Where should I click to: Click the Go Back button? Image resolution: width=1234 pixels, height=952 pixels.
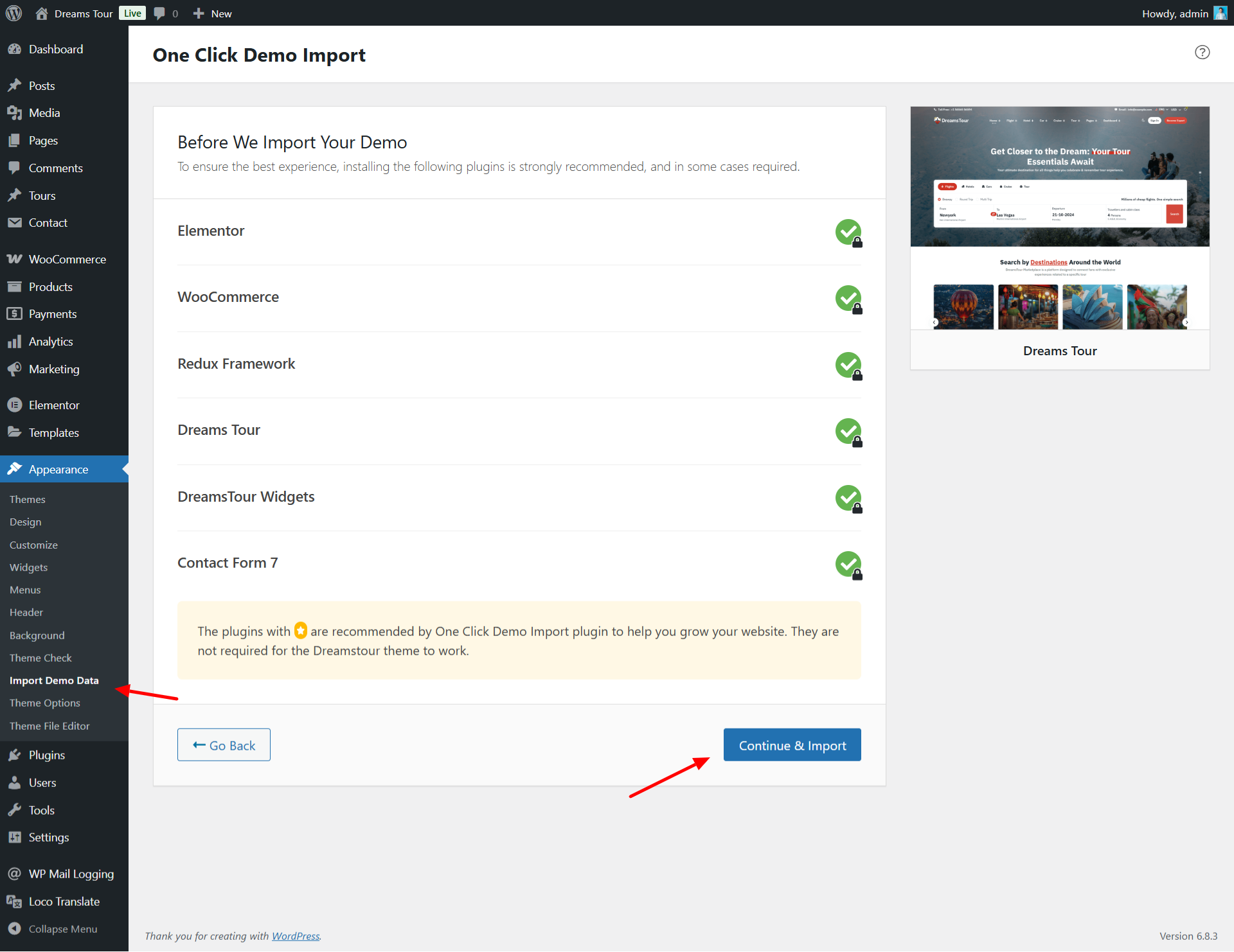[224, 745]
